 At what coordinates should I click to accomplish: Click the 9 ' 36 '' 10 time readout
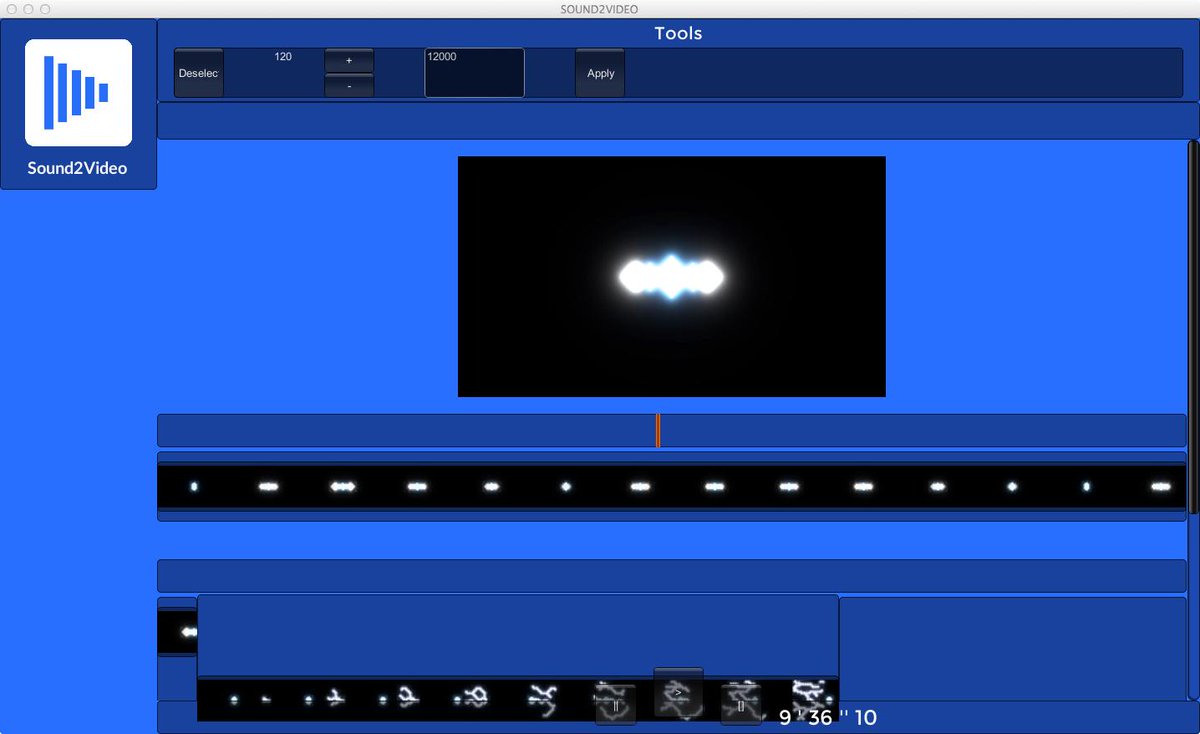[x=828, y=718]
